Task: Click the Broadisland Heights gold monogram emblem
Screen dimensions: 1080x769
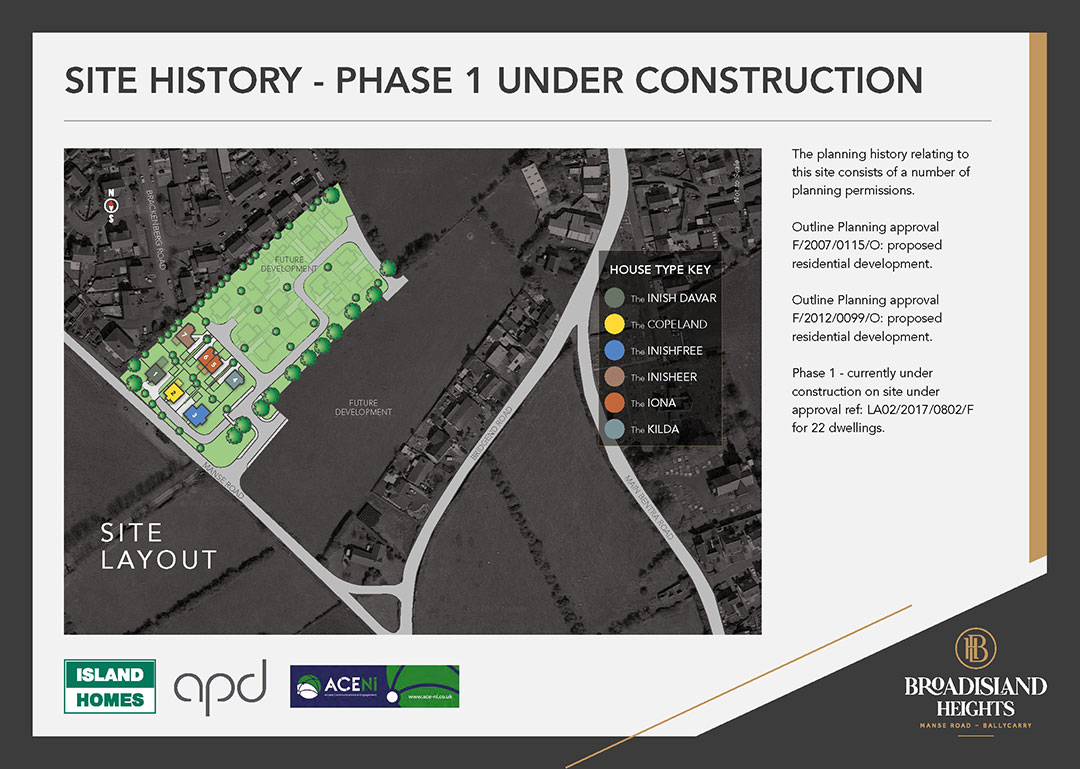Action: coord(974,650)
